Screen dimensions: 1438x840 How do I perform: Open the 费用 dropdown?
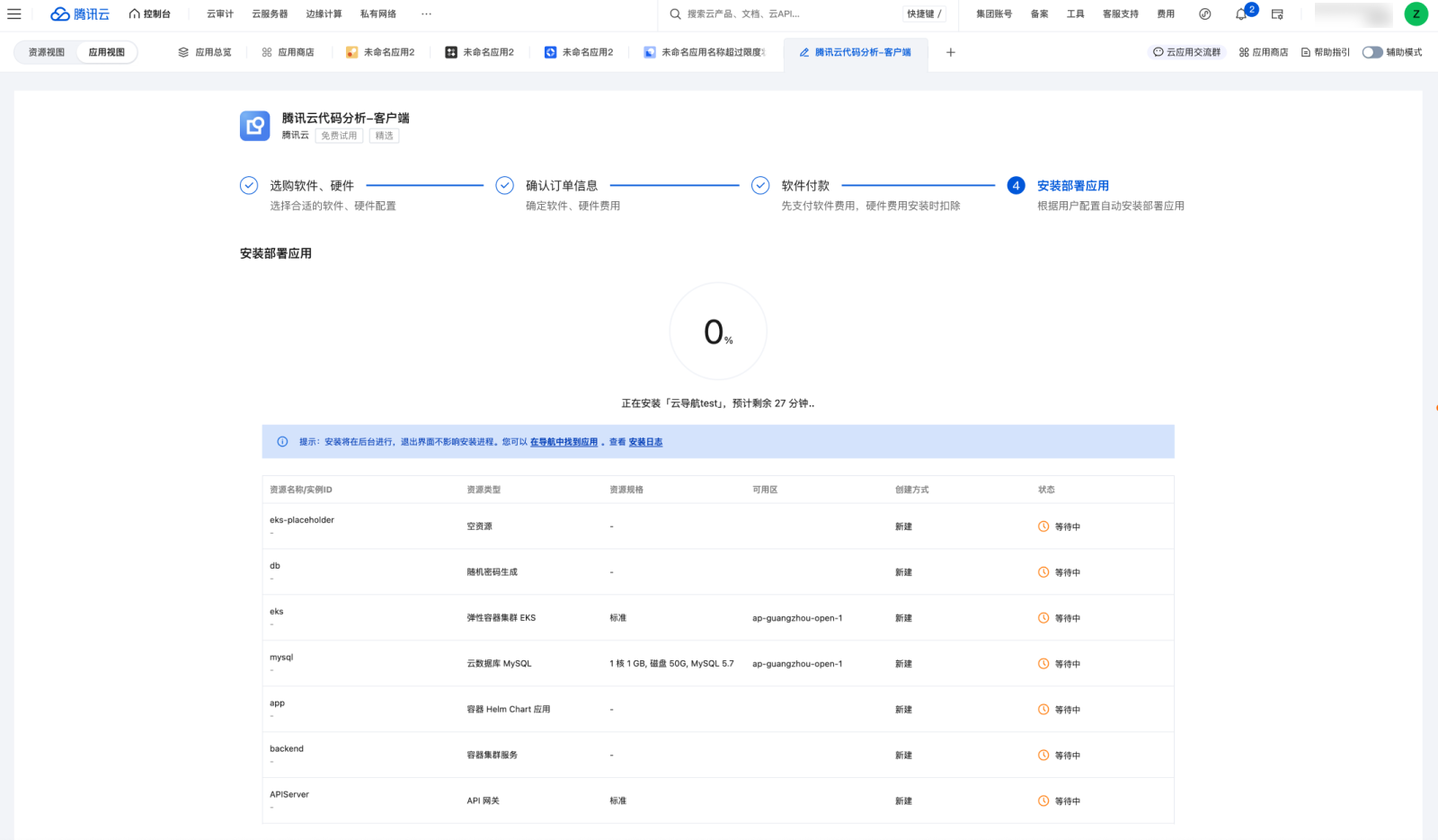1166,13
